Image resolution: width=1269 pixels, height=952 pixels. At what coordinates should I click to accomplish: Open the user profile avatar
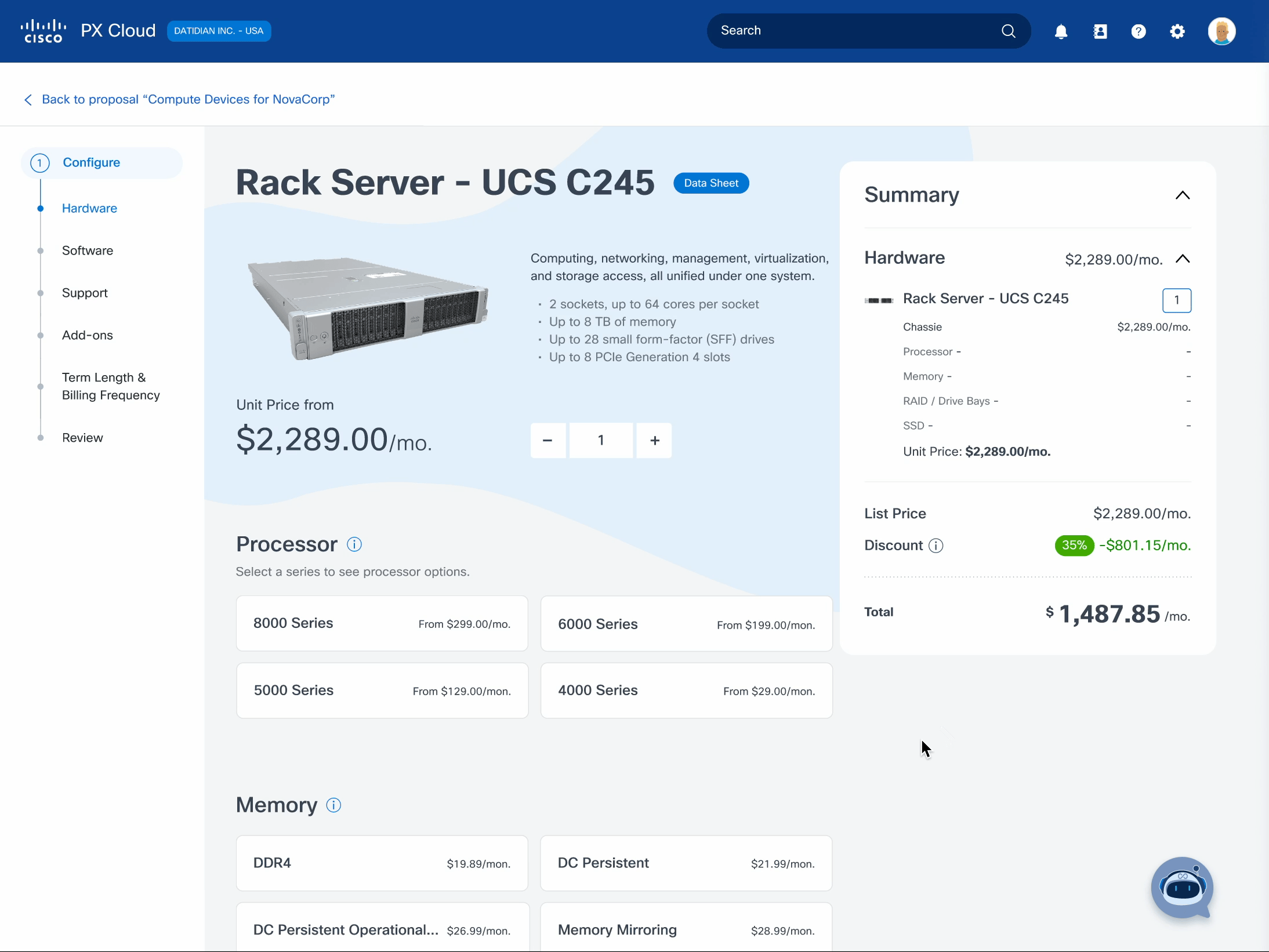point(1221,31)
